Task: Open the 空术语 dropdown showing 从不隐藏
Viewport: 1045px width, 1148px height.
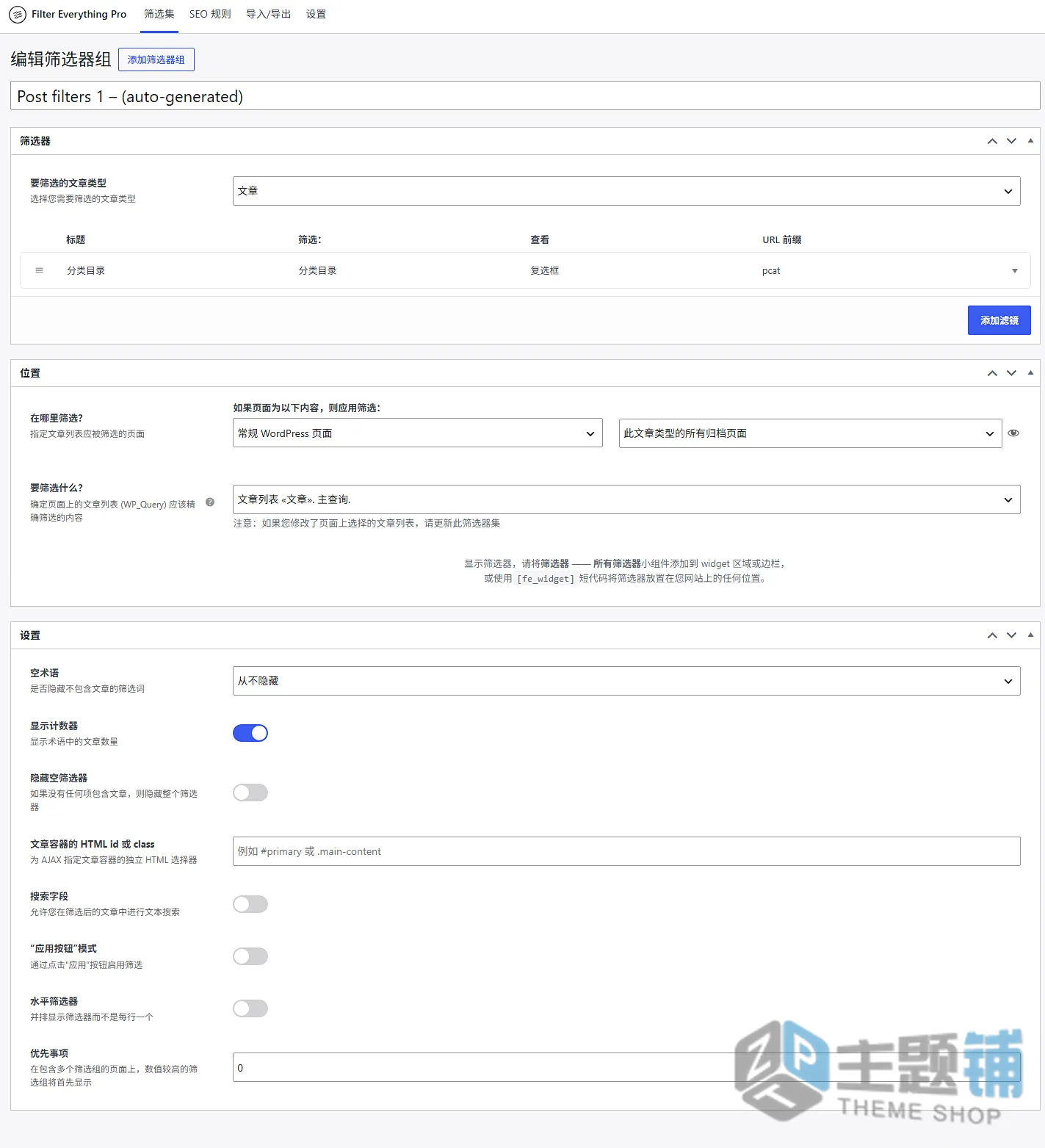Action: coord(626,681)
